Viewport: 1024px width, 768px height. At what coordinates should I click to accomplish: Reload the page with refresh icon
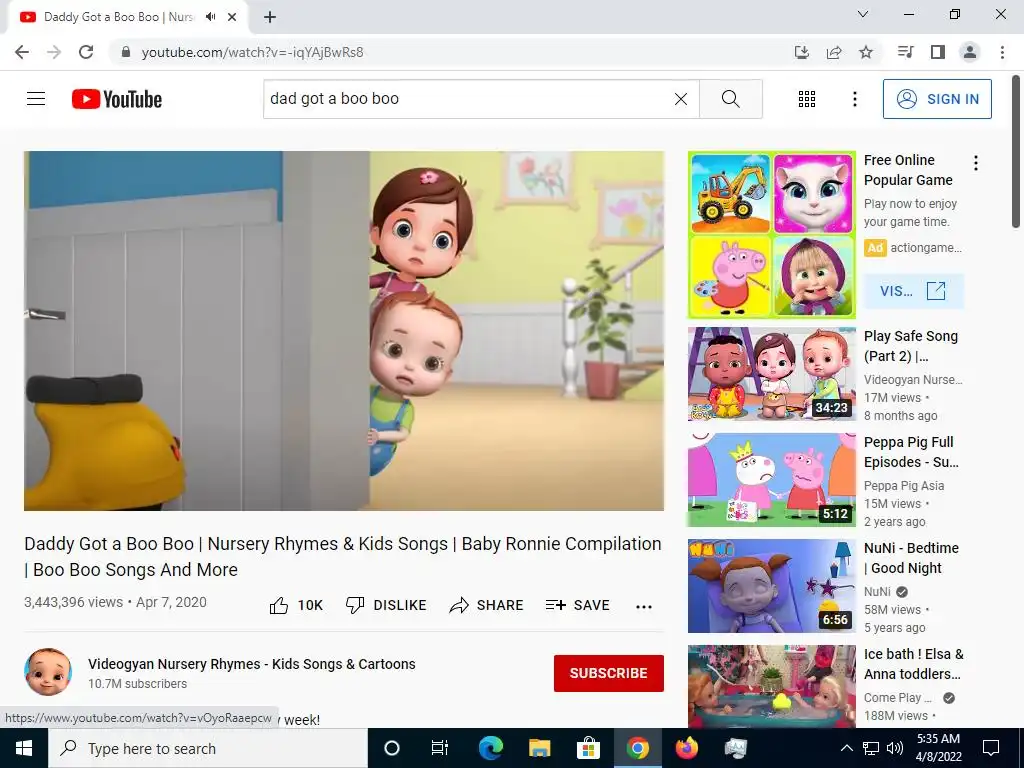tap(86, 52)
